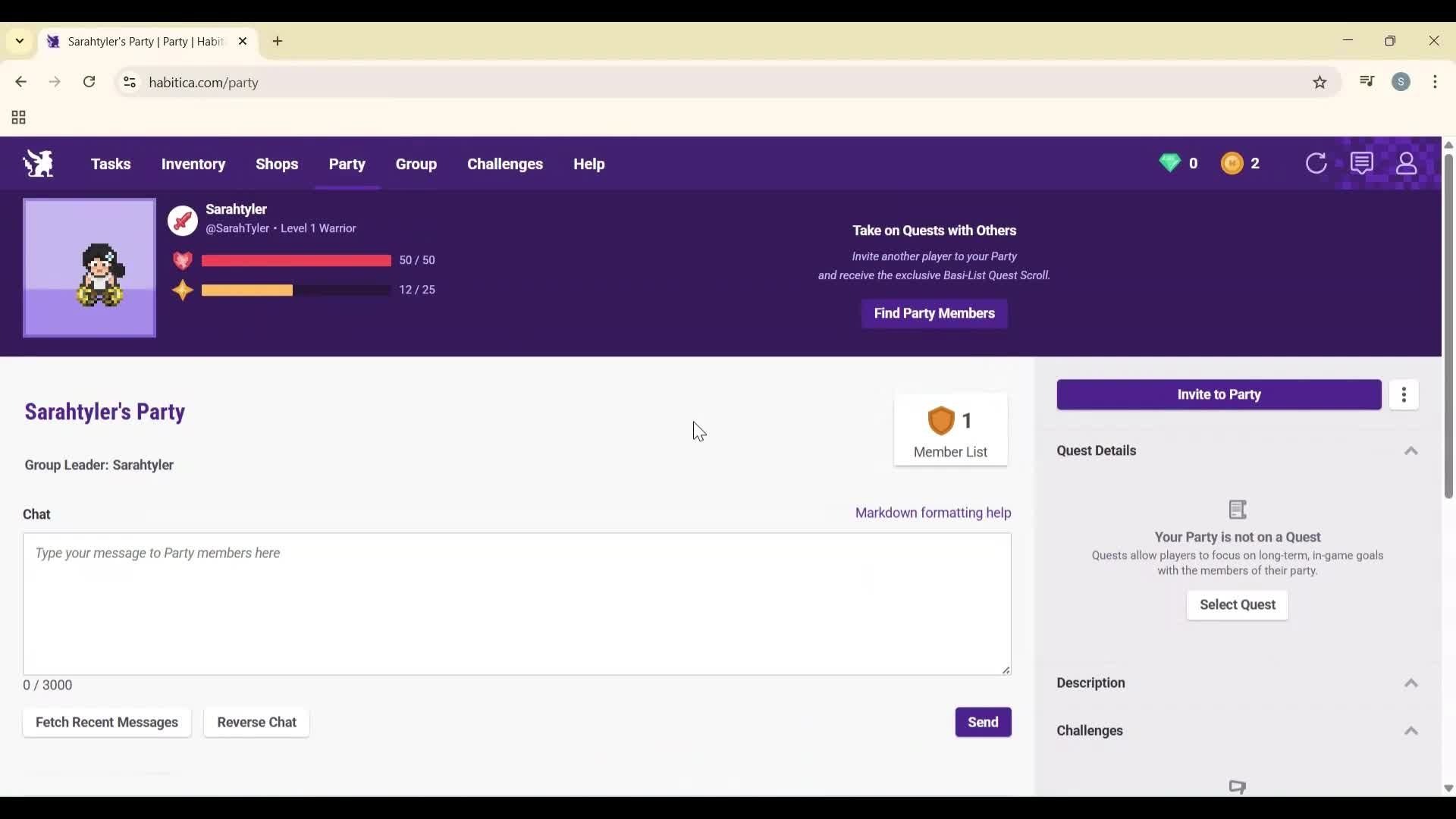
Task: Click the Invite to Party button
Action: pyautogui.click(x=1218, y=394)
